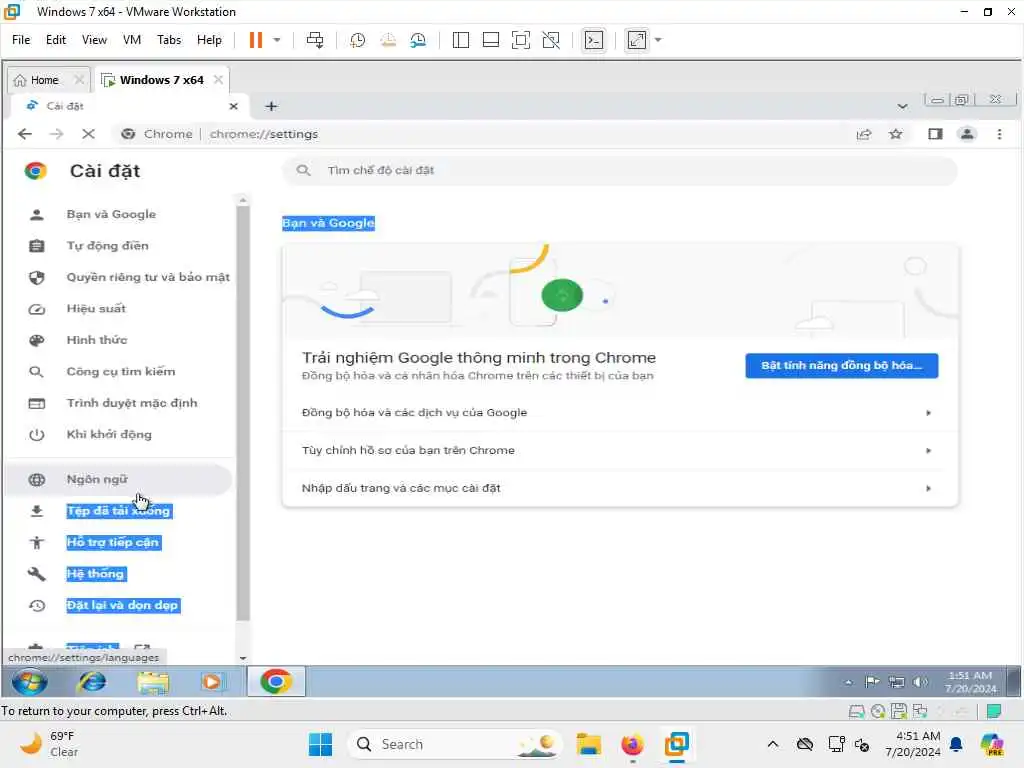
Task: Open the Windows 7 Start orb
Action: tap(29, 682)
